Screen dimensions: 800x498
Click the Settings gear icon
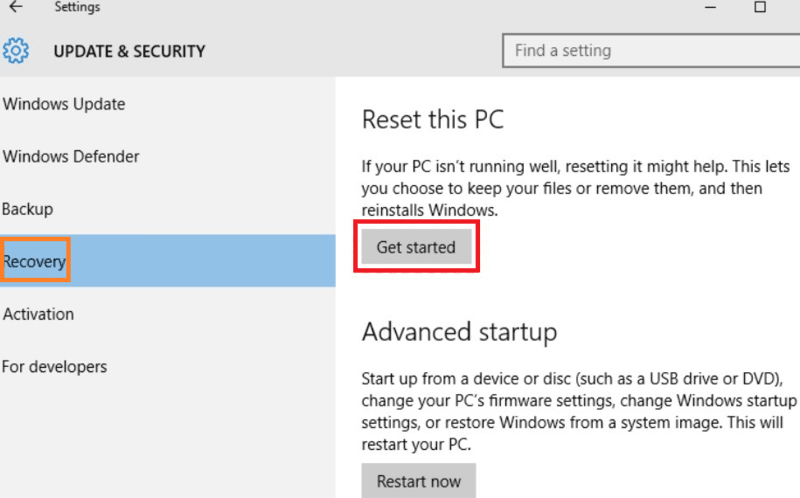click(16, 50)
